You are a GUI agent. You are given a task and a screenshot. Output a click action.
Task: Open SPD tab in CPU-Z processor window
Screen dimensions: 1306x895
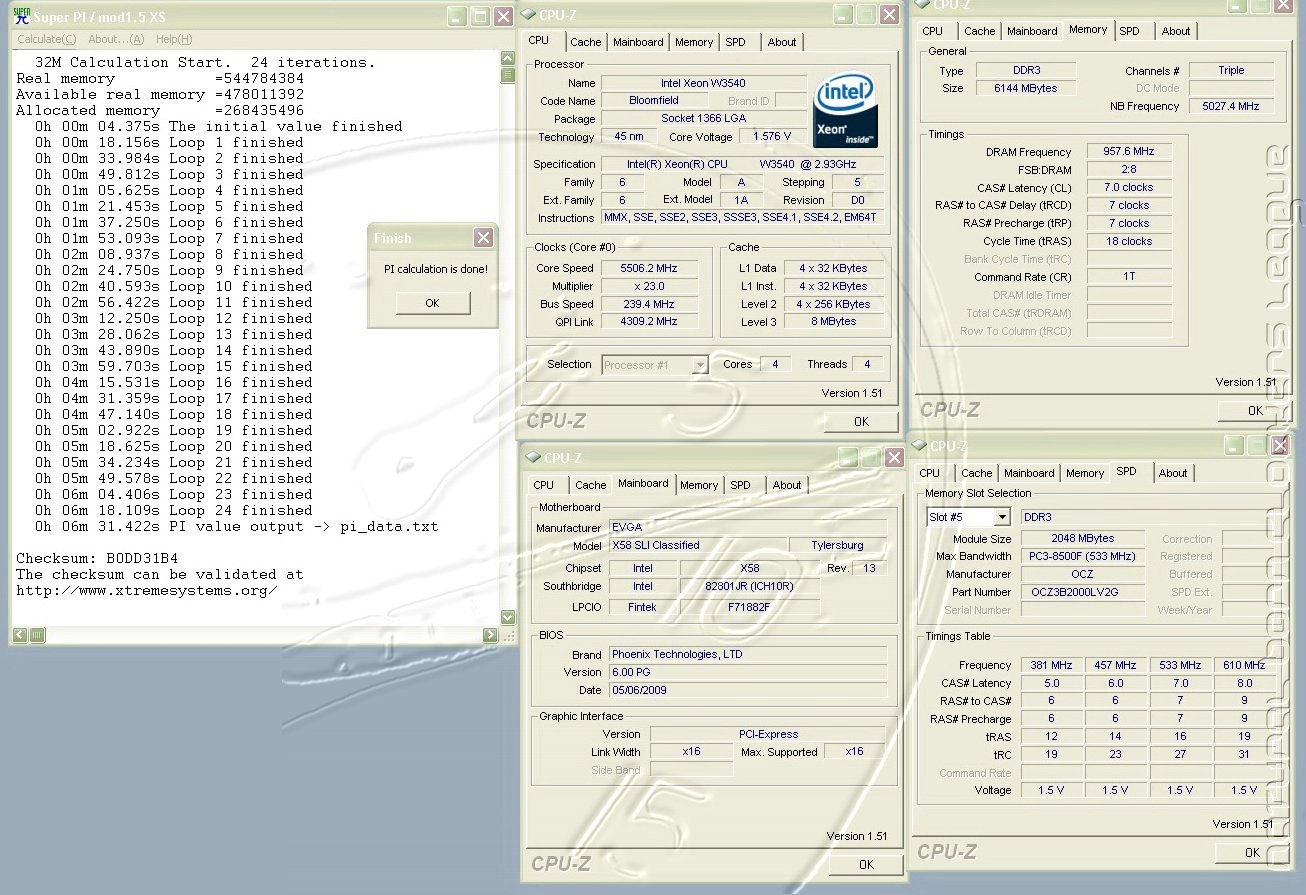735,42
